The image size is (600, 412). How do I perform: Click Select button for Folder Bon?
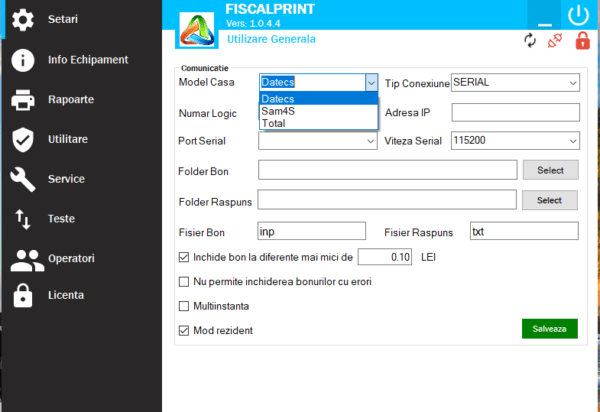pyautogui.click(x=550, y=170)
